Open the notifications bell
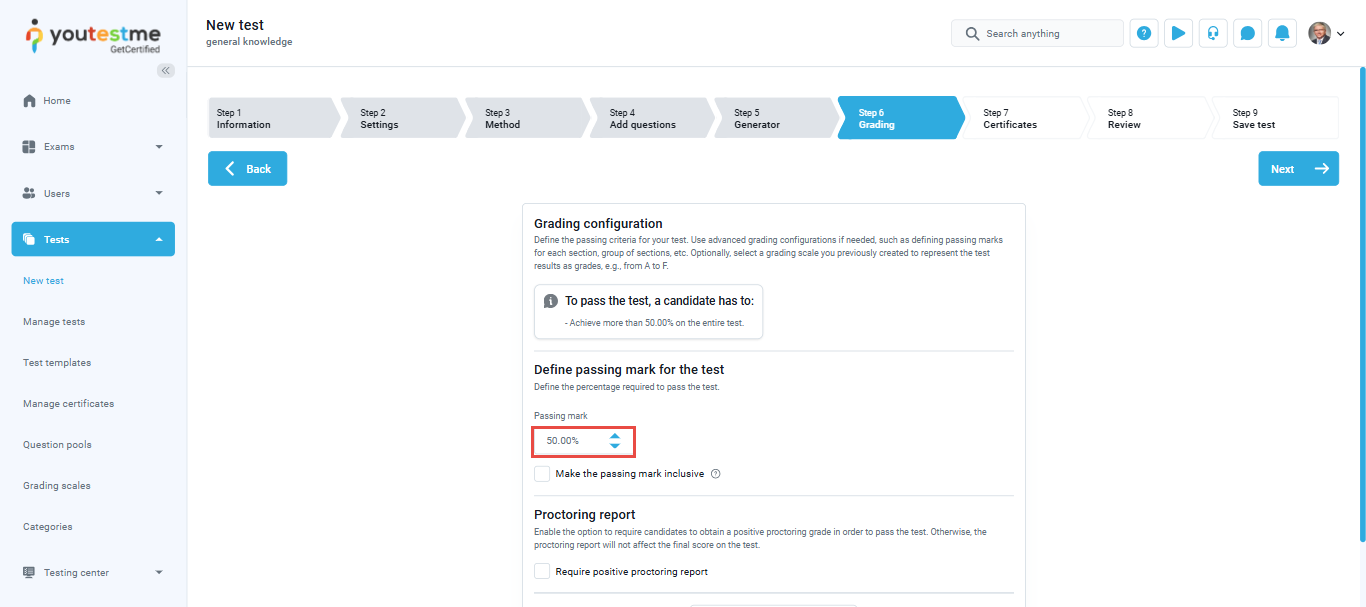The width and height of the screenshot is (1366, 607). [x=1282, y=33]
